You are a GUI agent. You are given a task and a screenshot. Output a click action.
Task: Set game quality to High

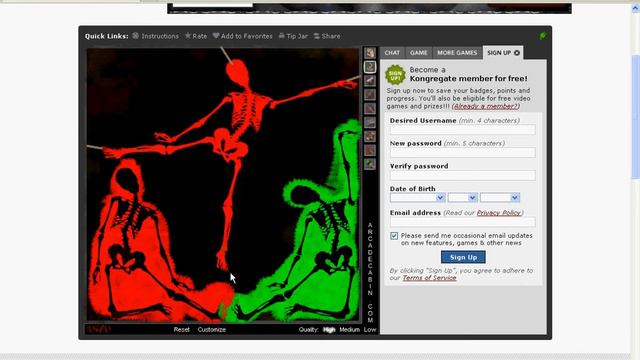point(329,329)
